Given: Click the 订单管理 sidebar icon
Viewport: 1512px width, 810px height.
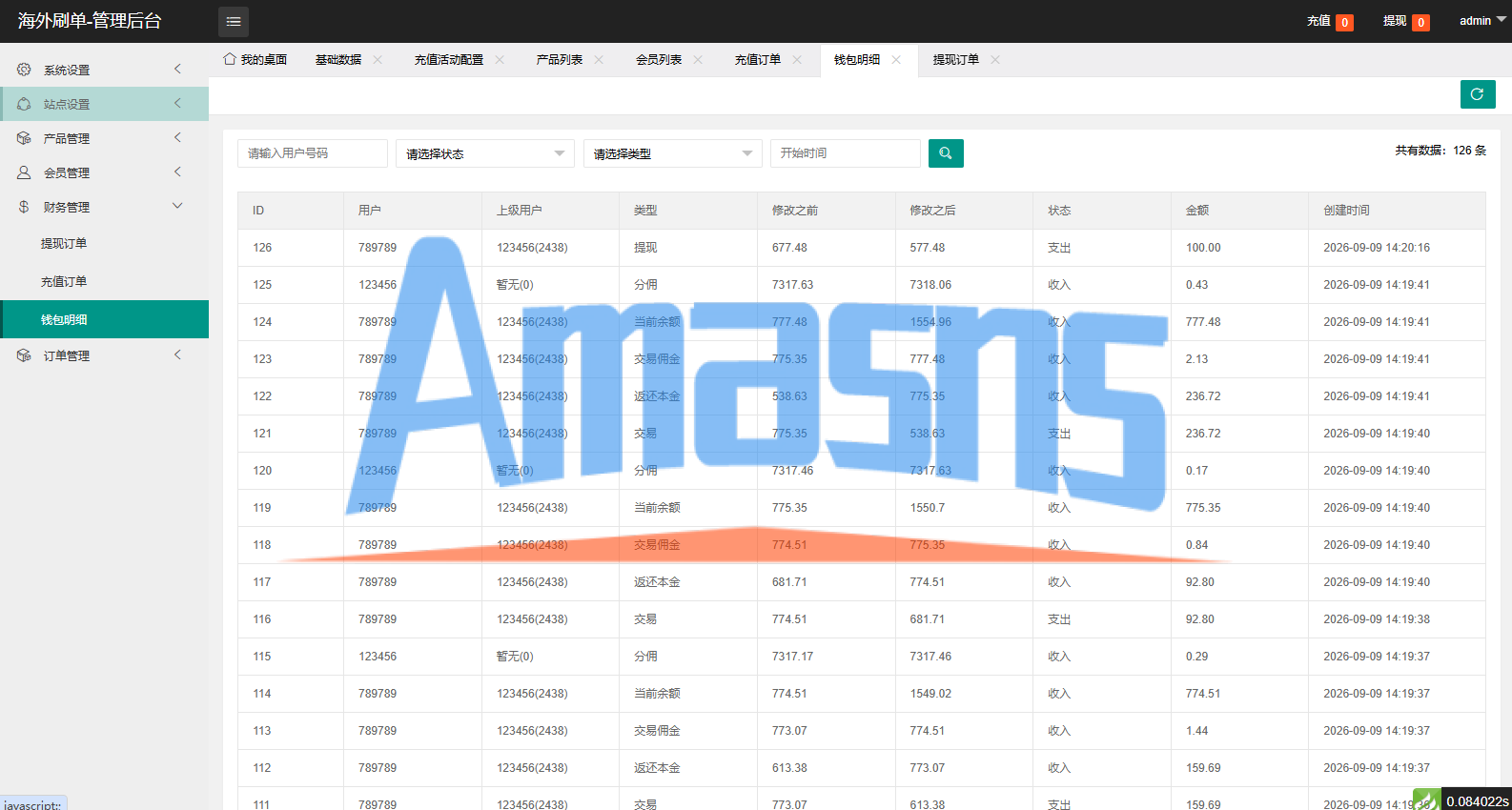Looking at the screenshot, I should (x=24, y=355).
